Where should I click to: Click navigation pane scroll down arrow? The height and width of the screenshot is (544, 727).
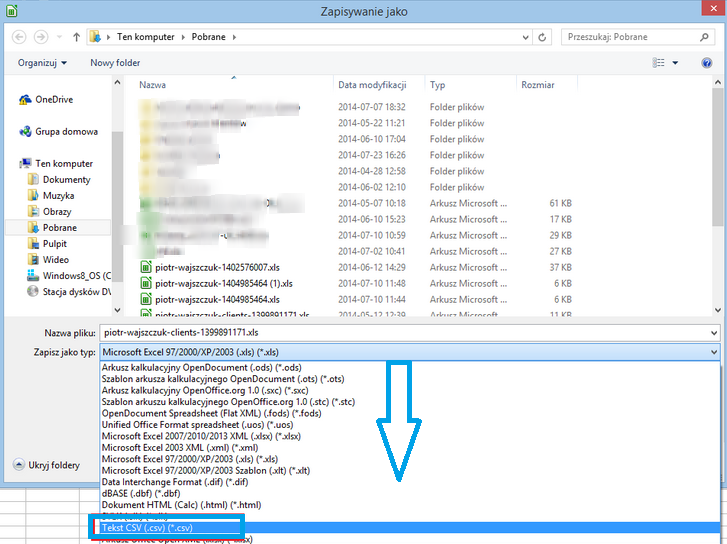pos(117,310)
